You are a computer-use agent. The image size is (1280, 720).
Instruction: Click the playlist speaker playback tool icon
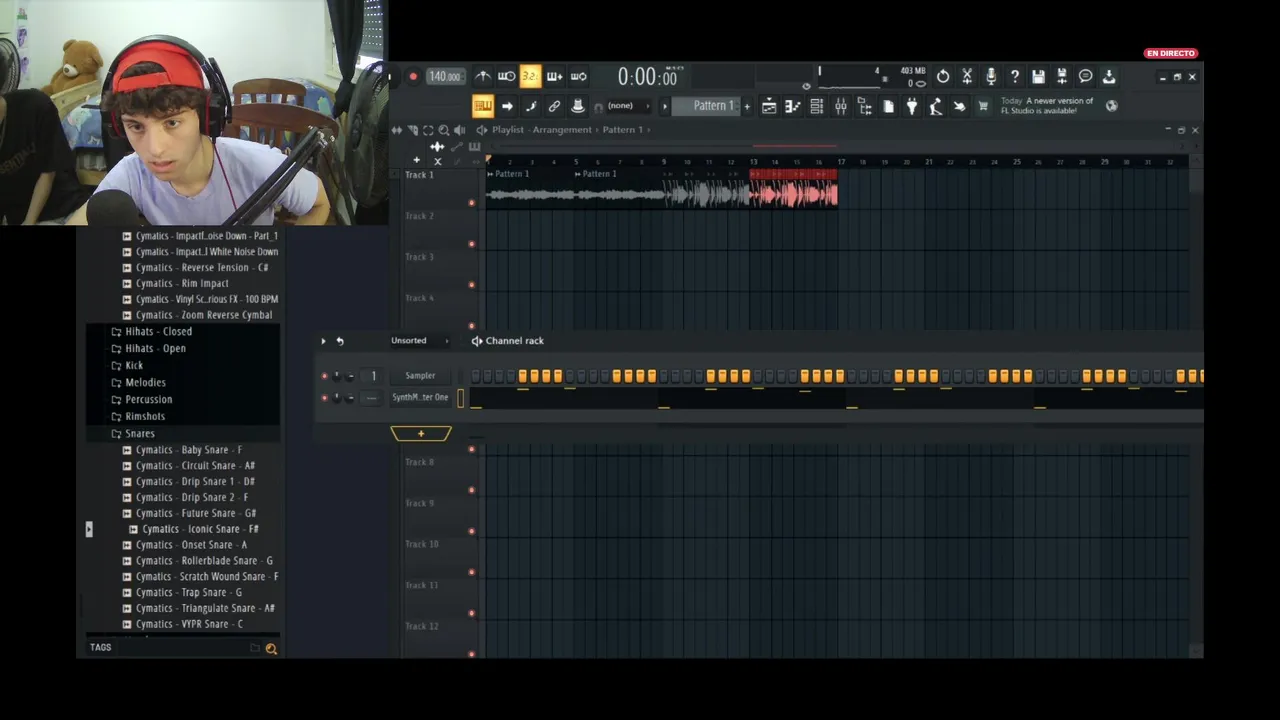click(459, 130)
